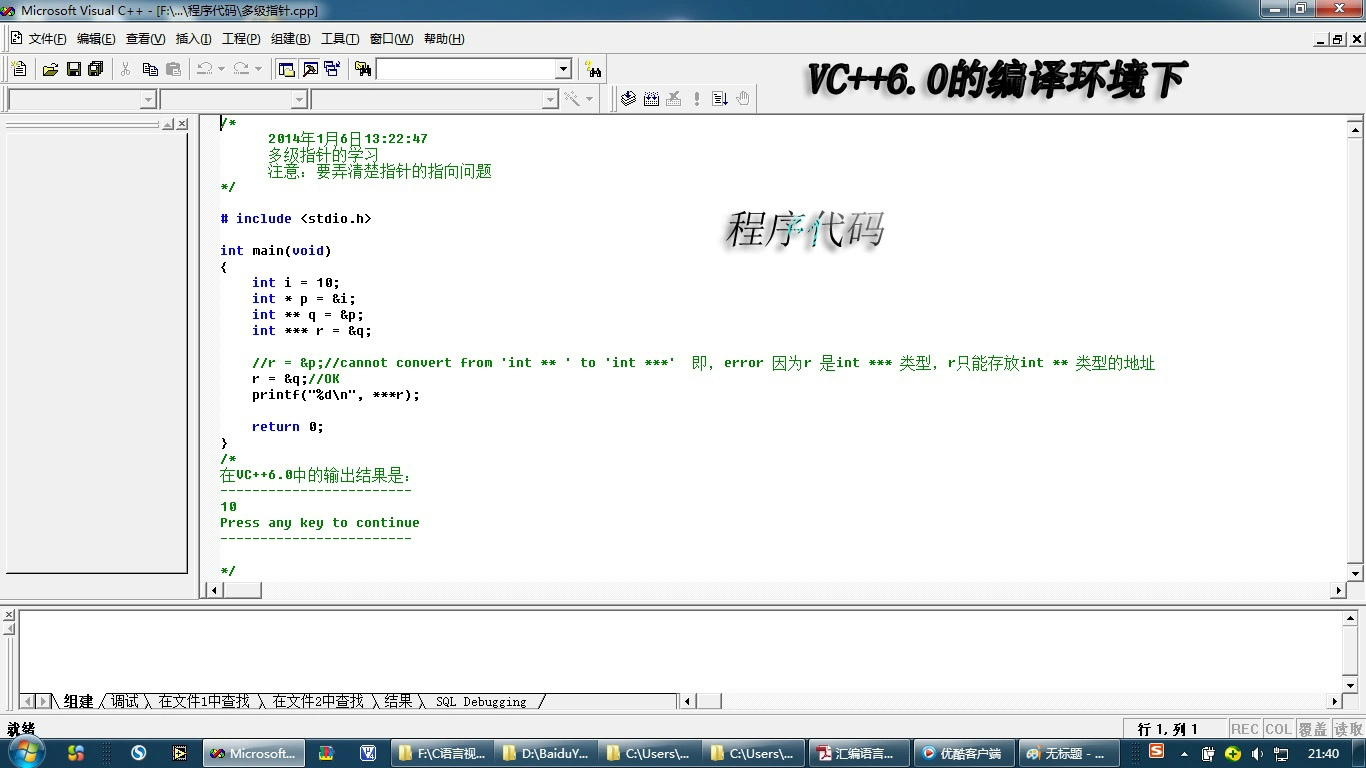Click the Redo arrow icon
The image size is (1366, 768).
click(241, 69)
